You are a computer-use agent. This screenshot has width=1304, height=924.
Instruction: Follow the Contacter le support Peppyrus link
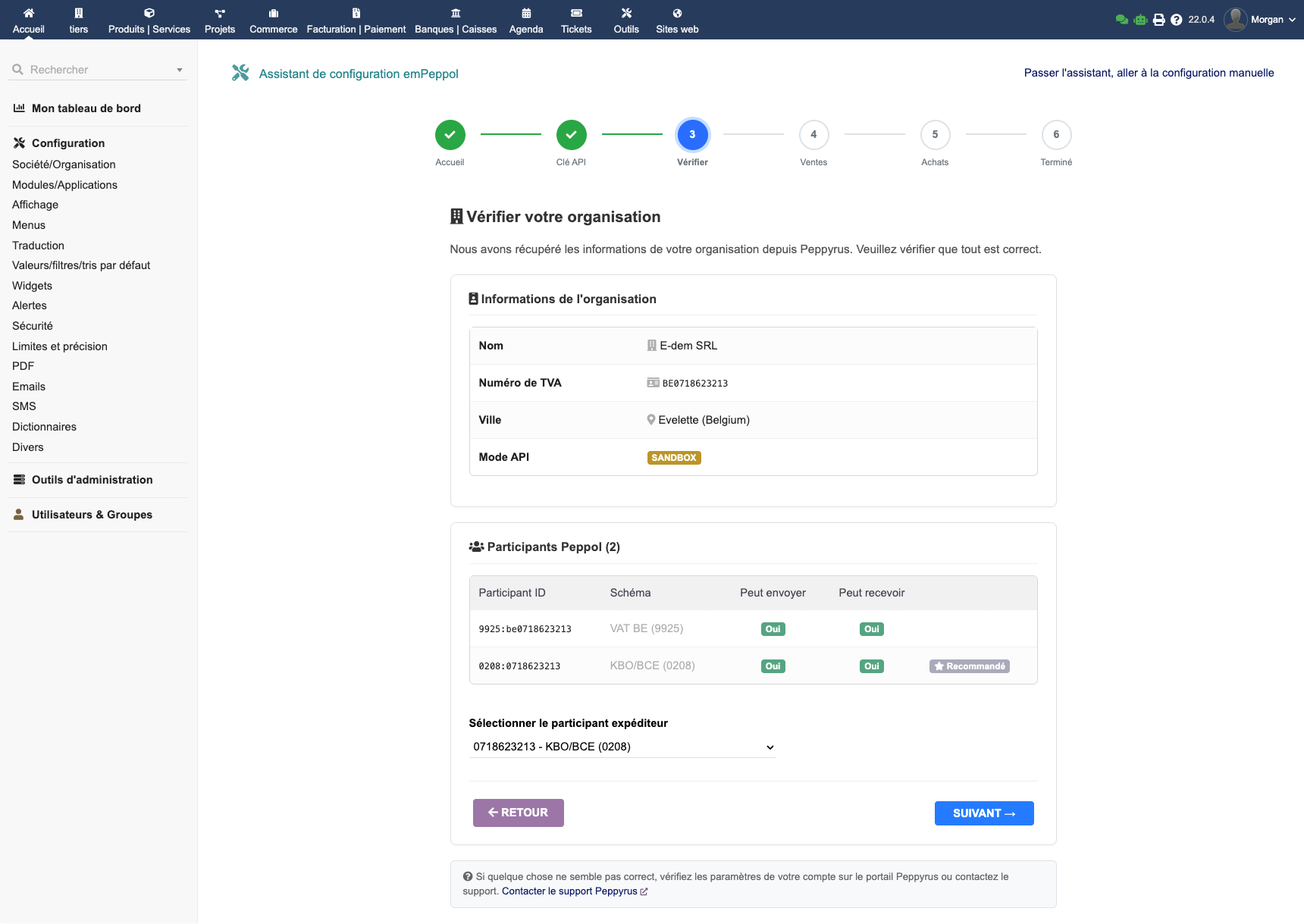click(570, 891)
